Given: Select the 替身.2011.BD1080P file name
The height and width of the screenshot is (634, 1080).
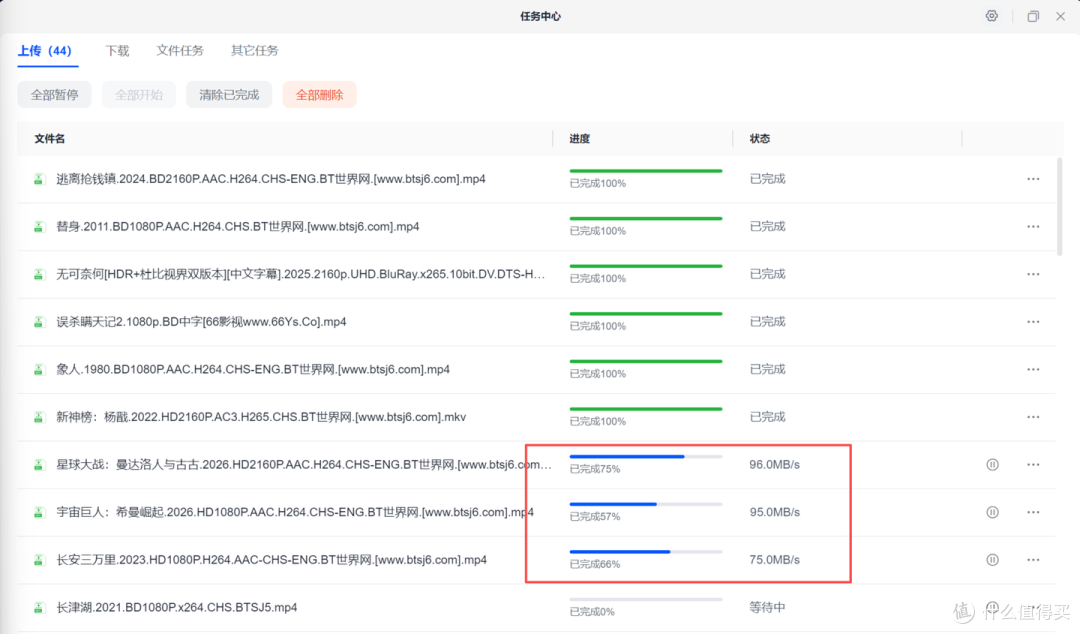Looking at the screenshot, I should tap(238, 227).
